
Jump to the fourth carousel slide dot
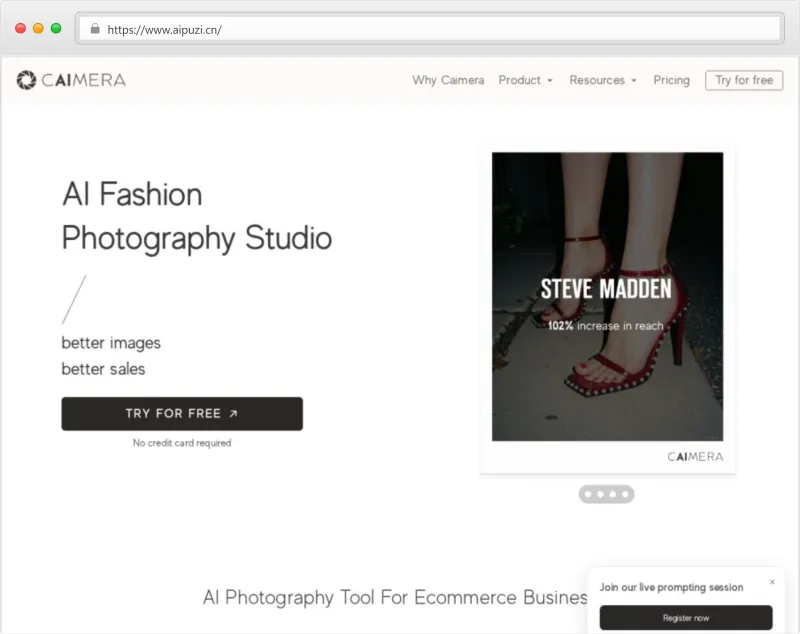point(626,494)
